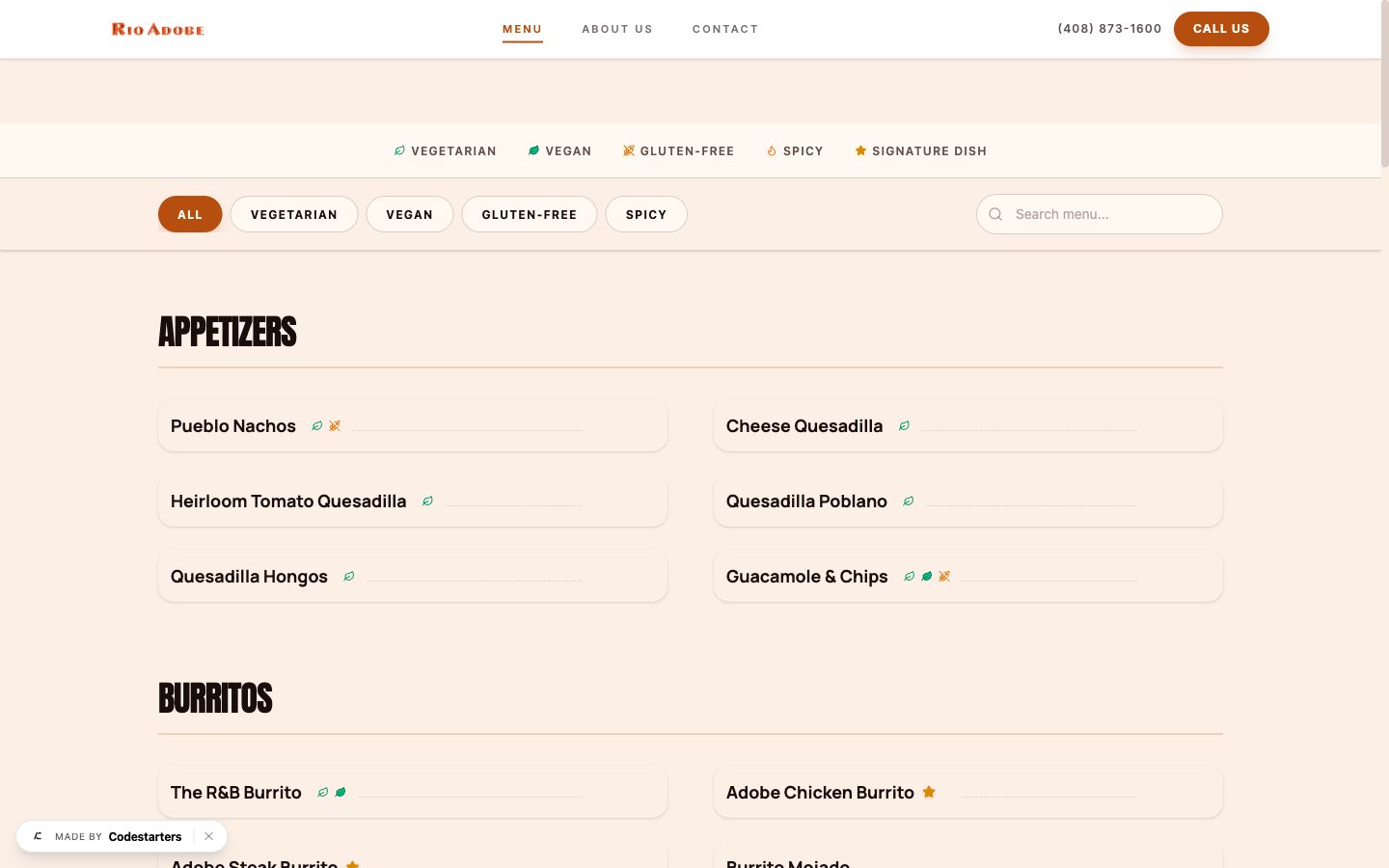Open Adobe Chicken Burrito item
The width and height of the screenshot is (1389, 868).
(968, 792)
